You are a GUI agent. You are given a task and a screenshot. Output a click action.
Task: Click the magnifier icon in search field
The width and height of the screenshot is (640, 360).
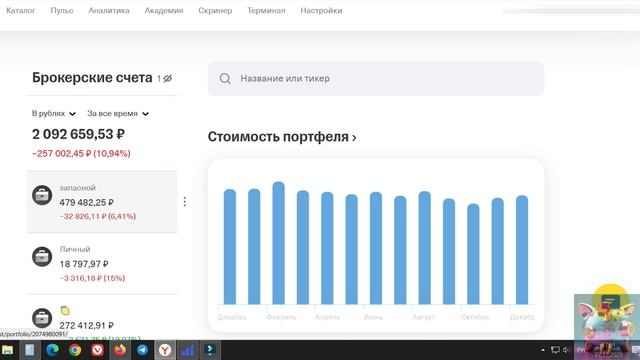coord(225,78)
